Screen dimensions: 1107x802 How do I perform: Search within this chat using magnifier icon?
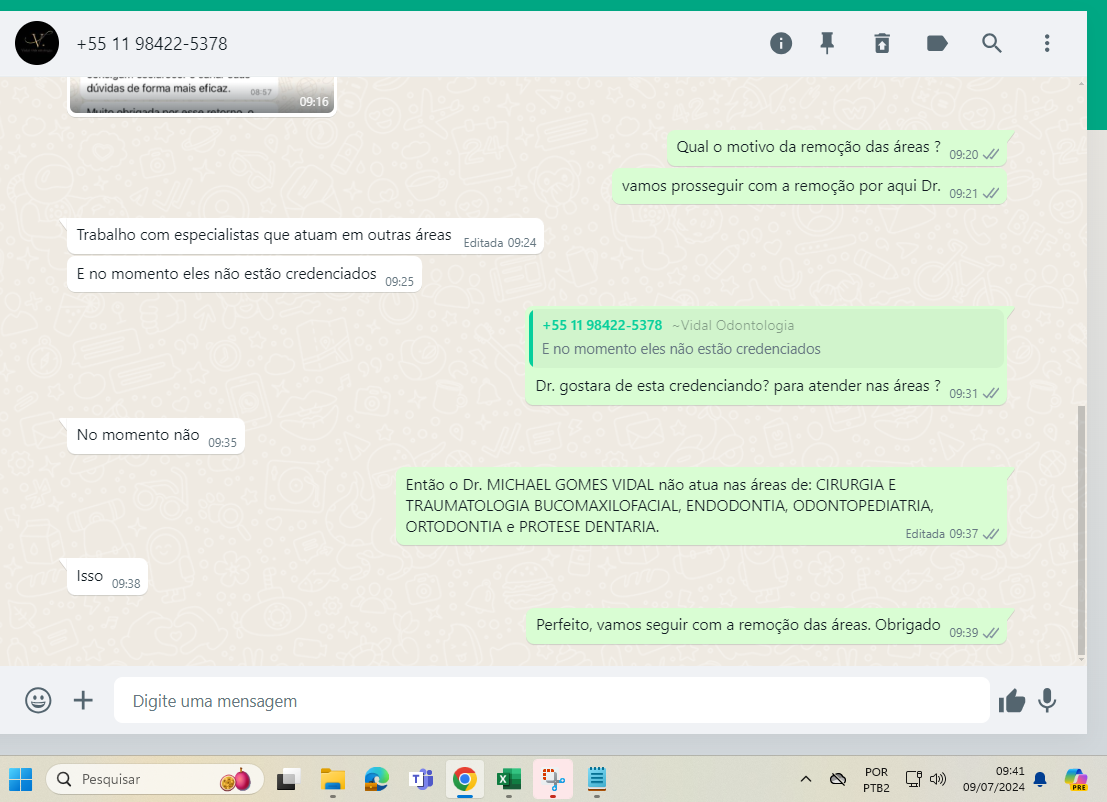click(992, 44)
